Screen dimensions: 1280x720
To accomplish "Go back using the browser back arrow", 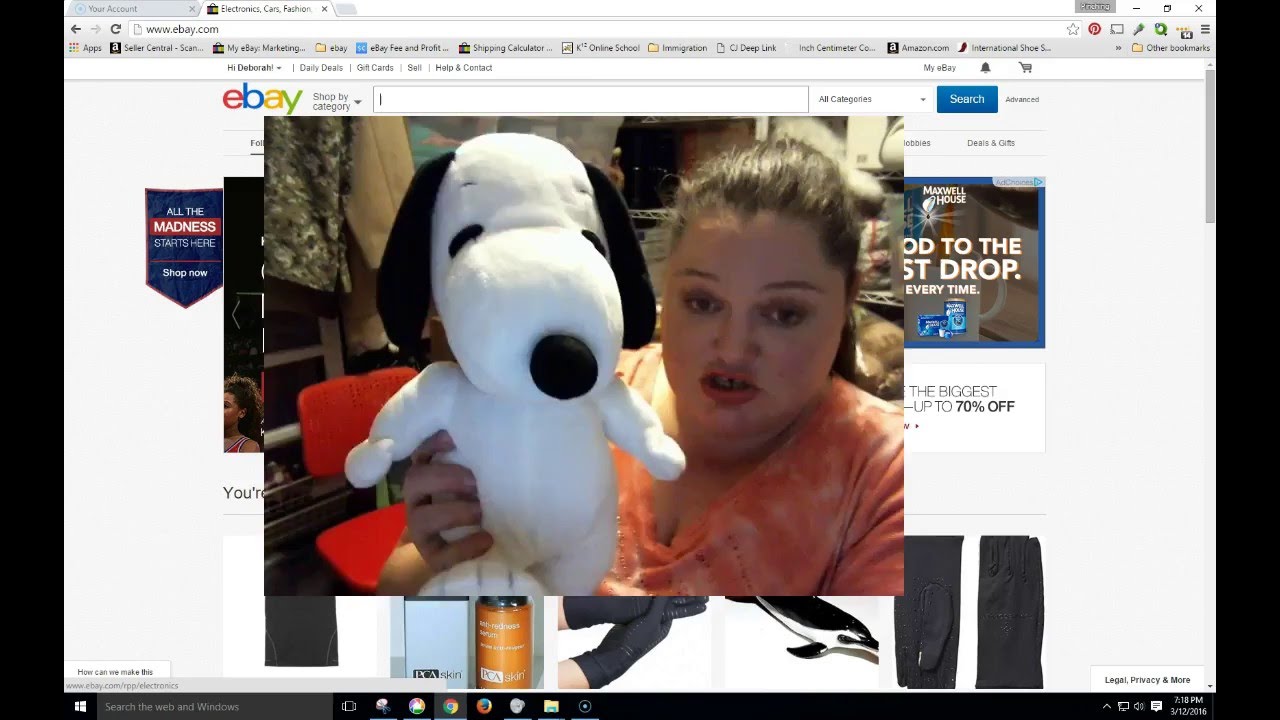I will [x=76, y=29].
